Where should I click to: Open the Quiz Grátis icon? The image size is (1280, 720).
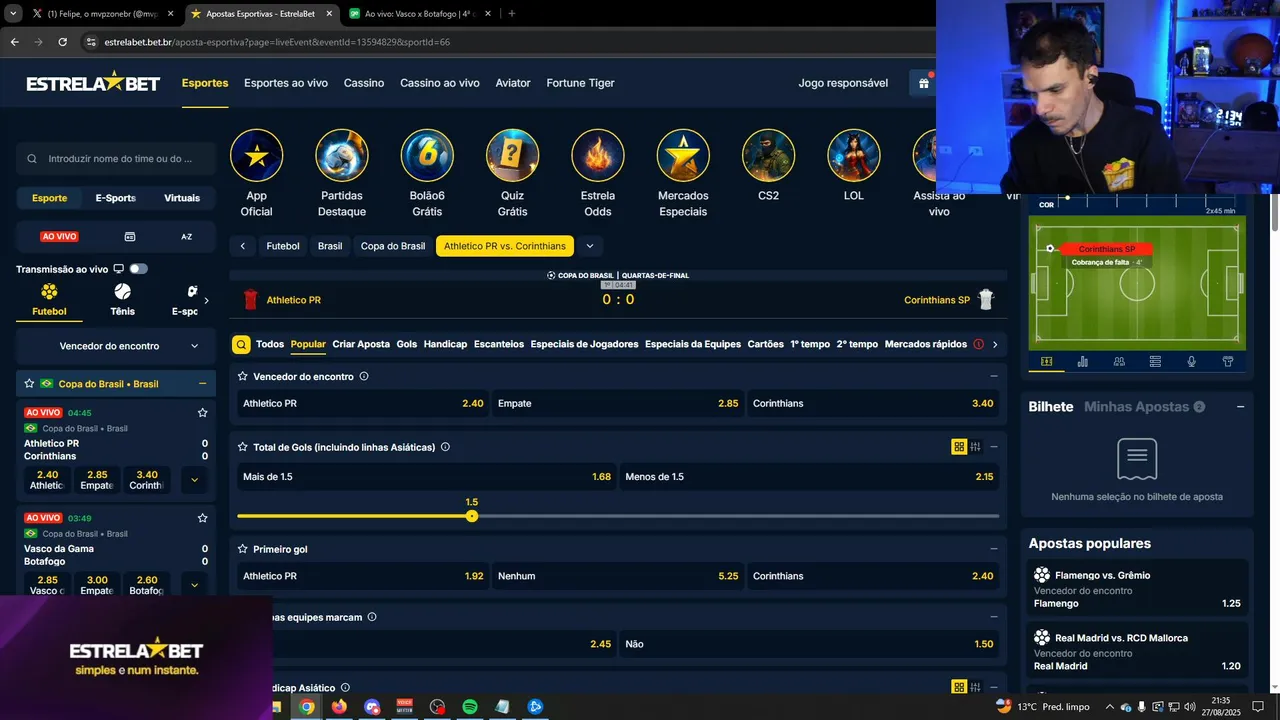[512, 156]
